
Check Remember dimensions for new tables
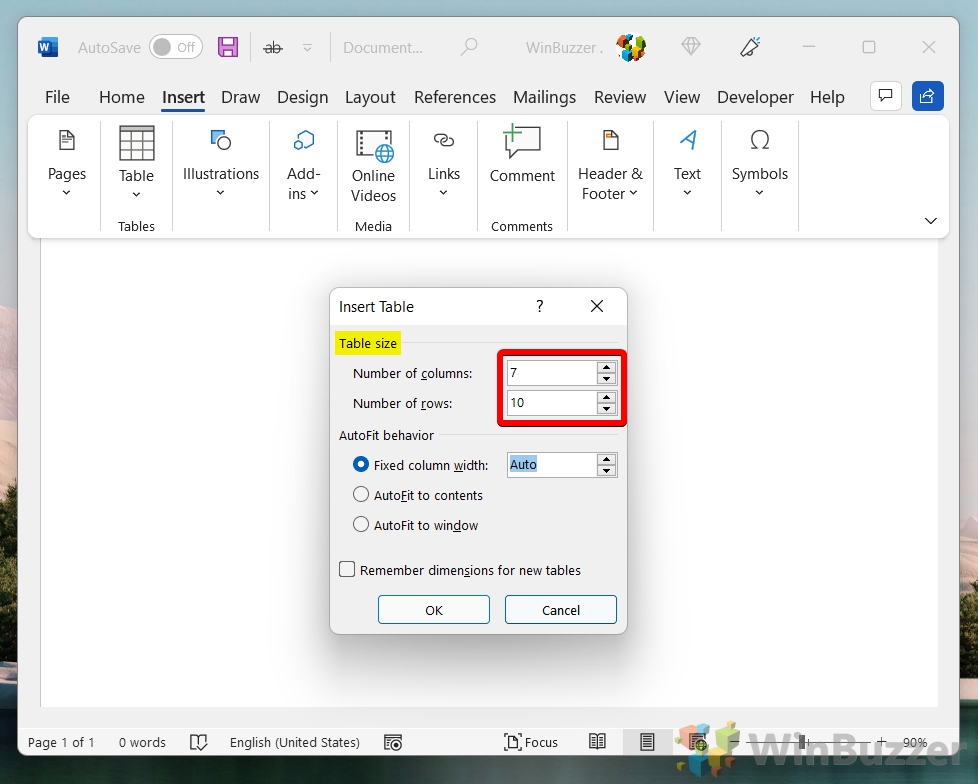click(347, 569)
